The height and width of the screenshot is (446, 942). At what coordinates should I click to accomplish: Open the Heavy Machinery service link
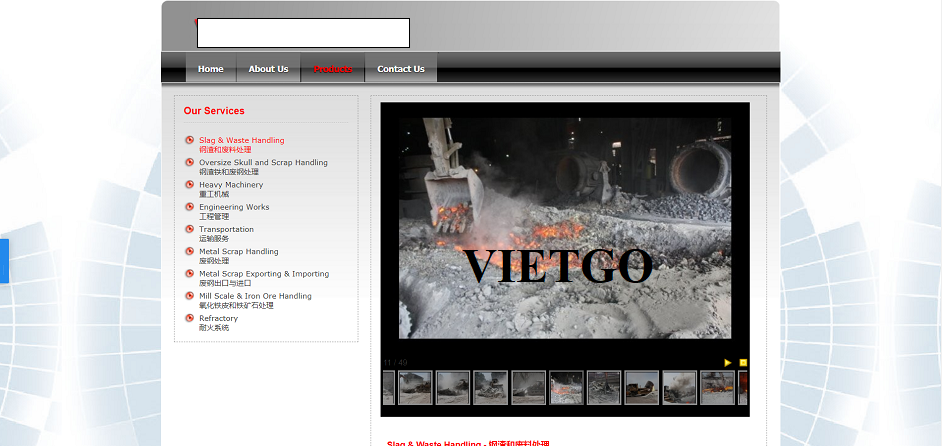[x=231, y=189]
